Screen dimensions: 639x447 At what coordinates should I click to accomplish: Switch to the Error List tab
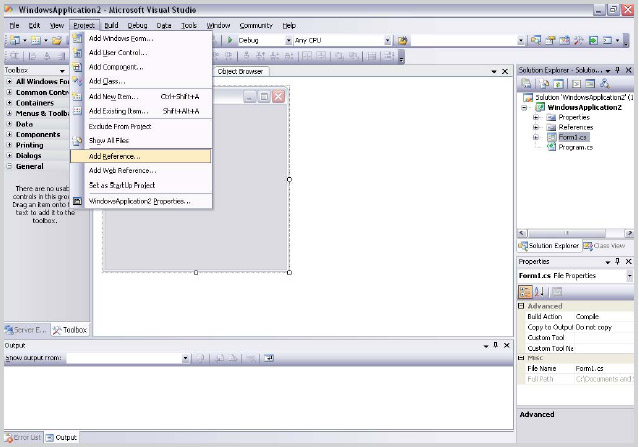click(24, 438)
